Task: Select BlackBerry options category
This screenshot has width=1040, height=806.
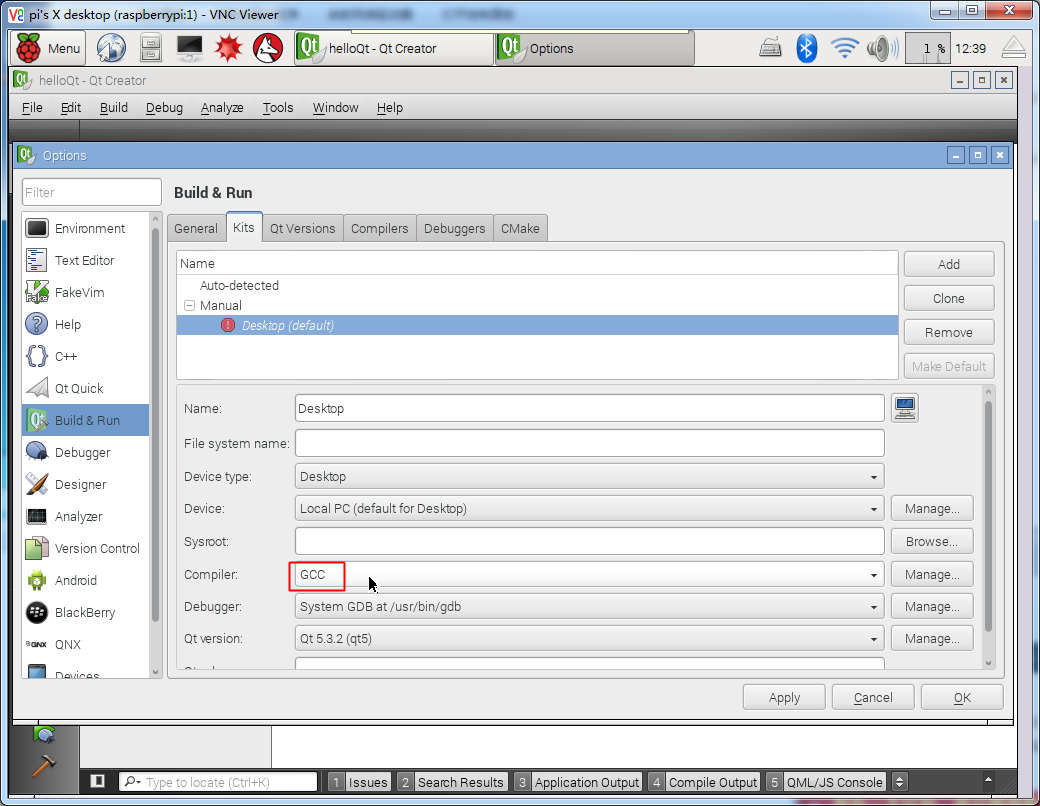Action: (86, 612)
